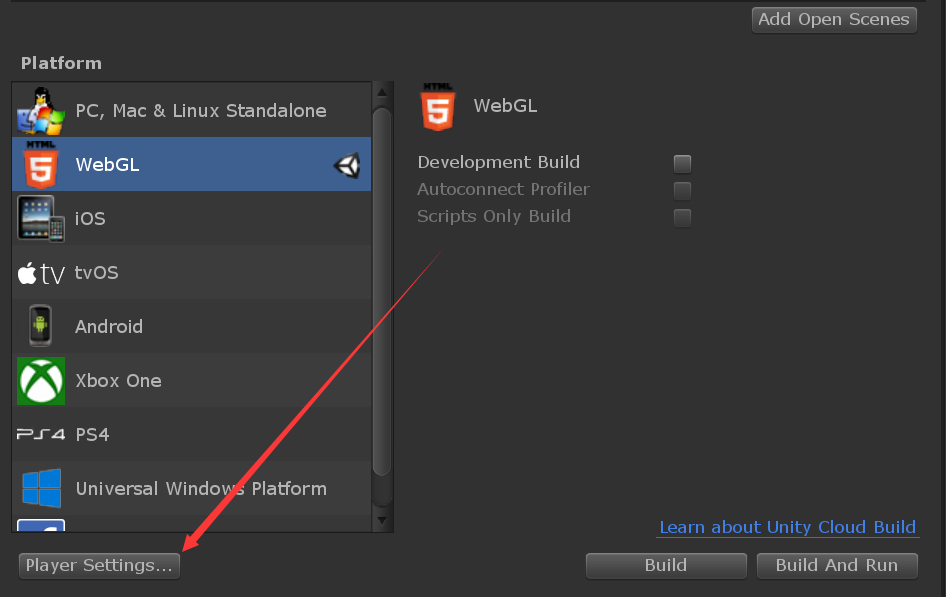Image resolution: width=946 pixels, height=597 pixels.
Task: Open Player Settings
Action: [x=98, y=565]
